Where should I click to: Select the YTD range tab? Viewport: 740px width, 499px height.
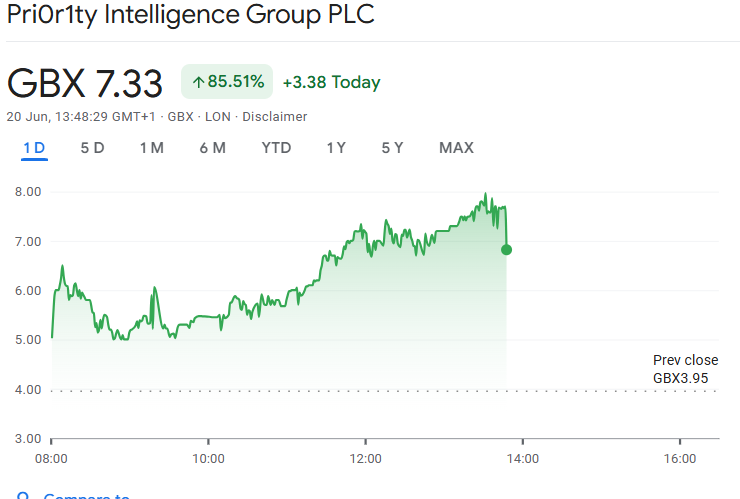276,148
